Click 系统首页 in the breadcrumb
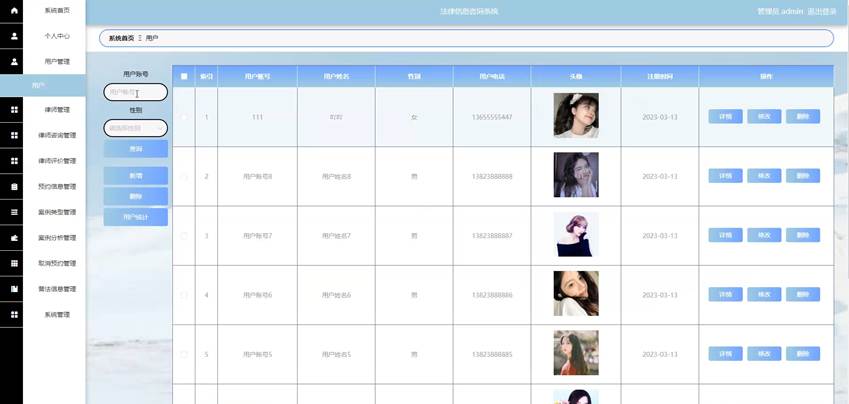Screen dimensions: 849x404 coord(121,38)
